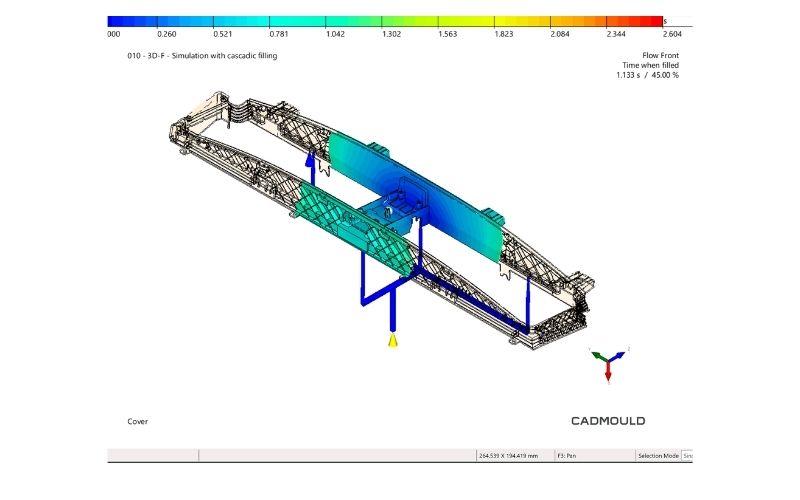Viewport: 800px width, 500px height.
Task: Click the red axis arrow on triad
Action: pyautogui.click(x=608, y=371)
